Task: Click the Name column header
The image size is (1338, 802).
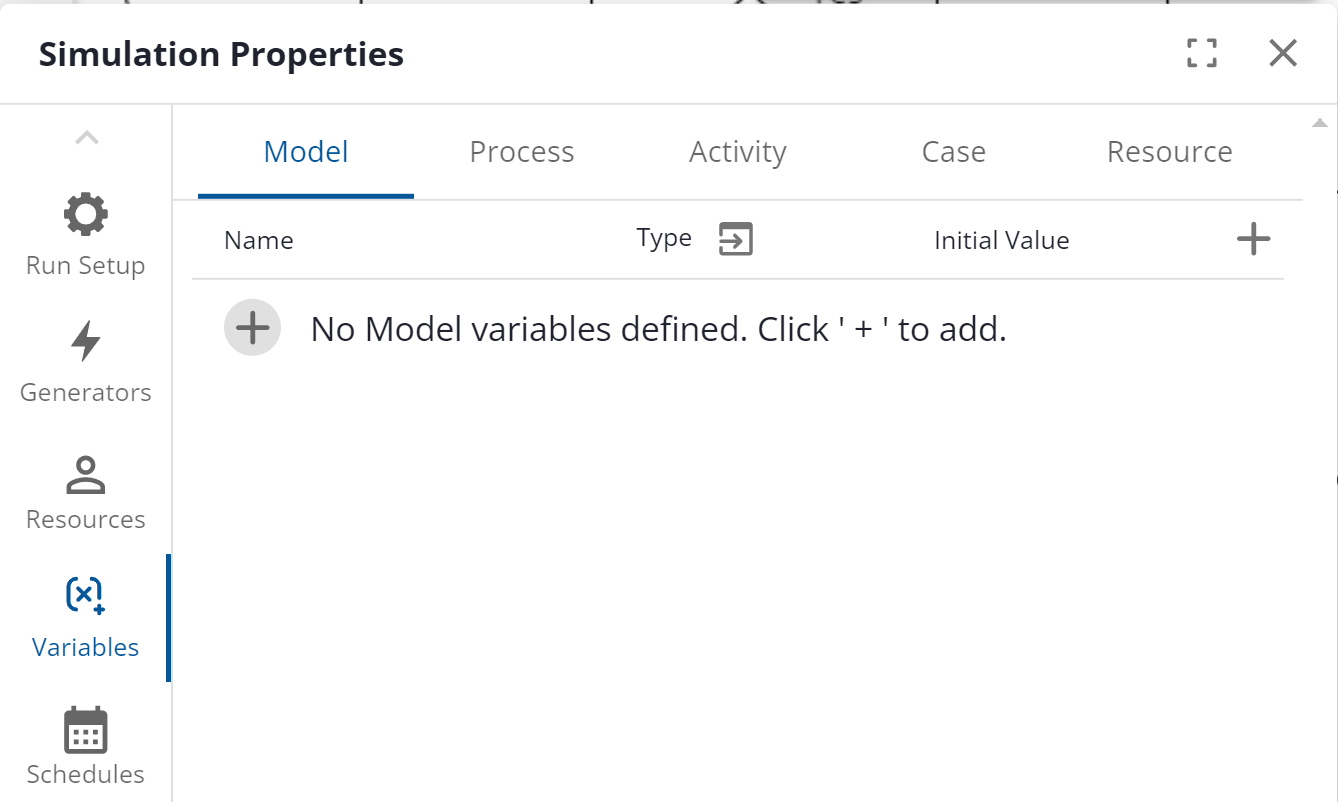Action: (x=259, y=241)
